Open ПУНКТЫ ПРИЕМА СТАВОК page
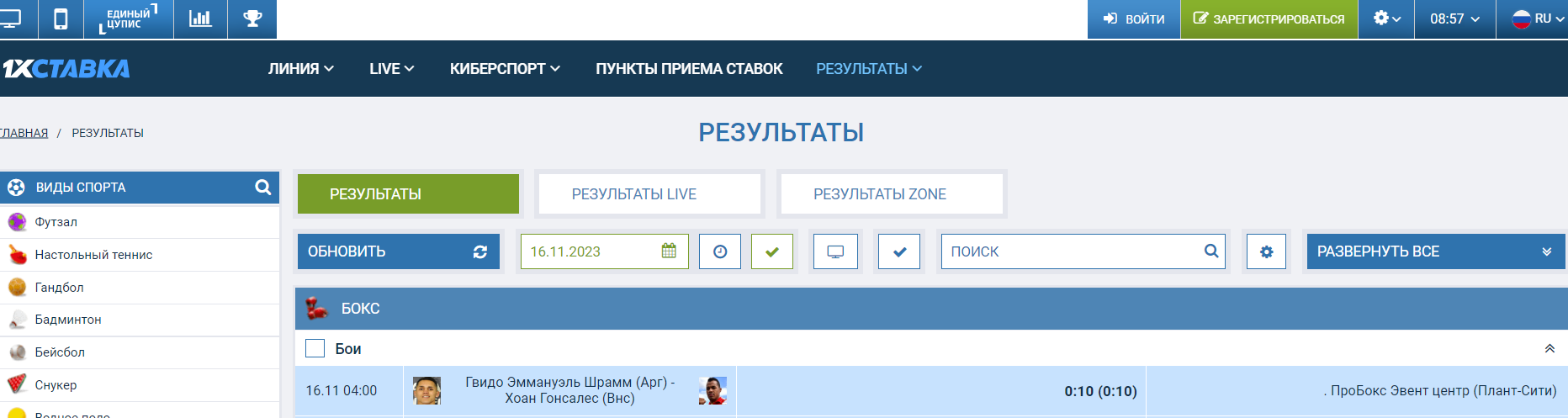Screen dimensions: 1568x418 (689, 69)
